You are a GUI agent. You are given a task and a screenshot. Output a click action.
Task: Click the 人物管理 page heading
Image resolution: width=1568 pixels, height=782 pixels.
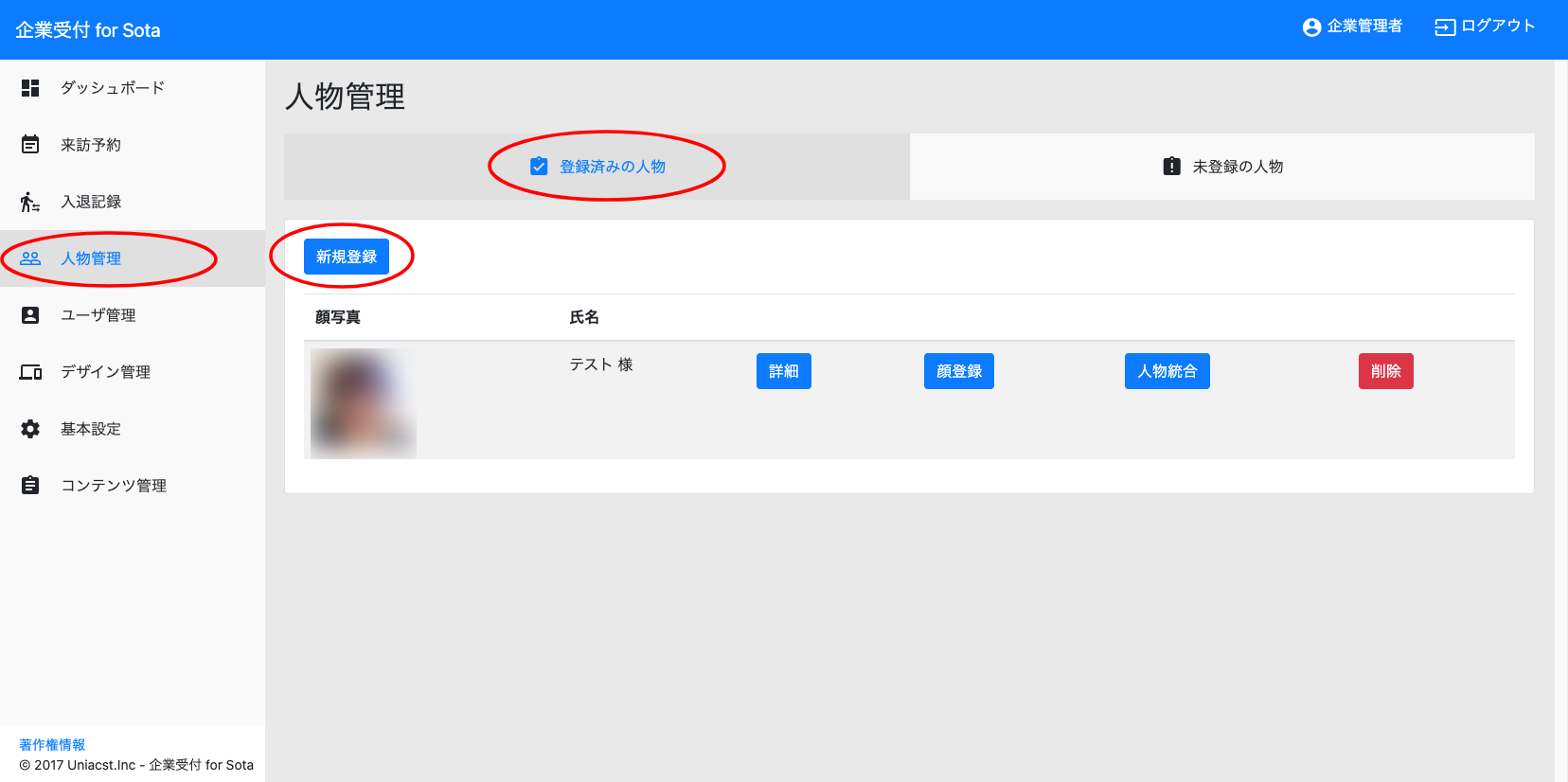click(346, 97)
